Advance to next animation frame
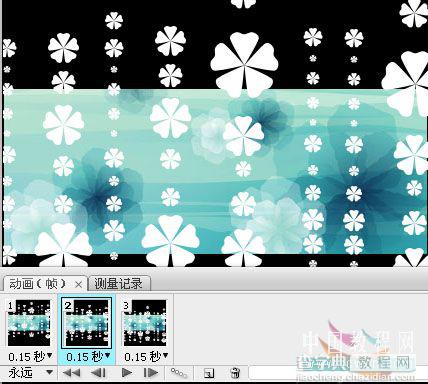 pos(151,372)
